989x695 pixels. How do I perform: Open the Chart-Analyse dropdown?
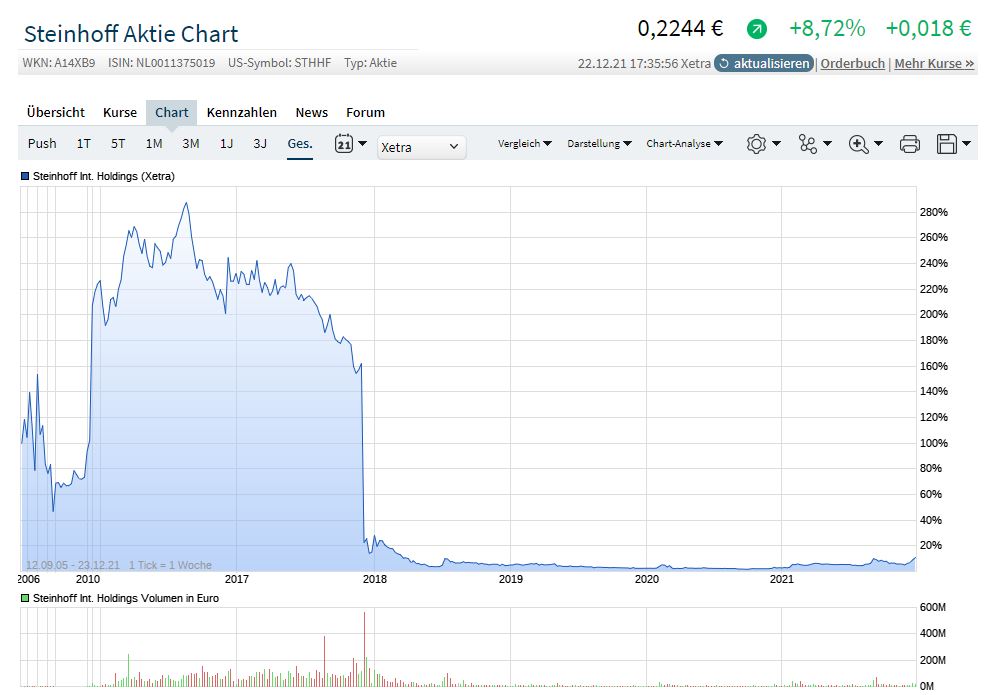point(684,144)
